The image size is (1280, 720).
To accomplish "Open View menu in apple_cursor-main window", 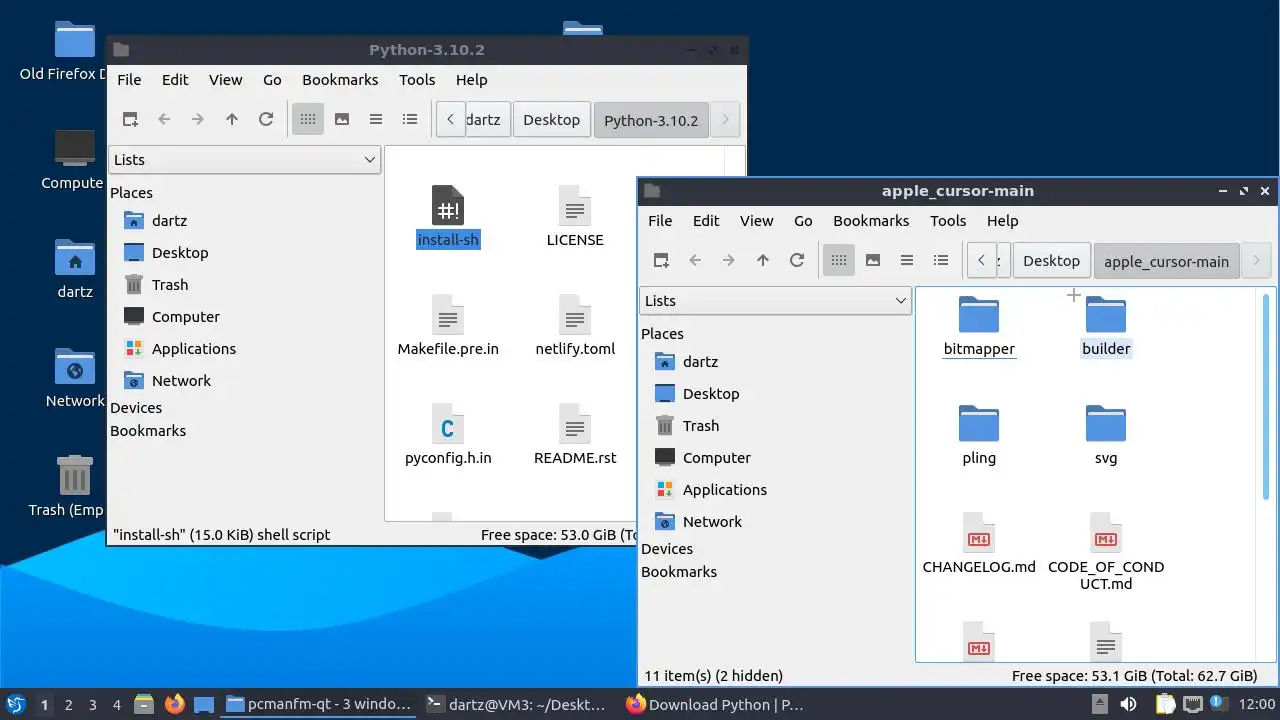I will (x=756, y=221).
